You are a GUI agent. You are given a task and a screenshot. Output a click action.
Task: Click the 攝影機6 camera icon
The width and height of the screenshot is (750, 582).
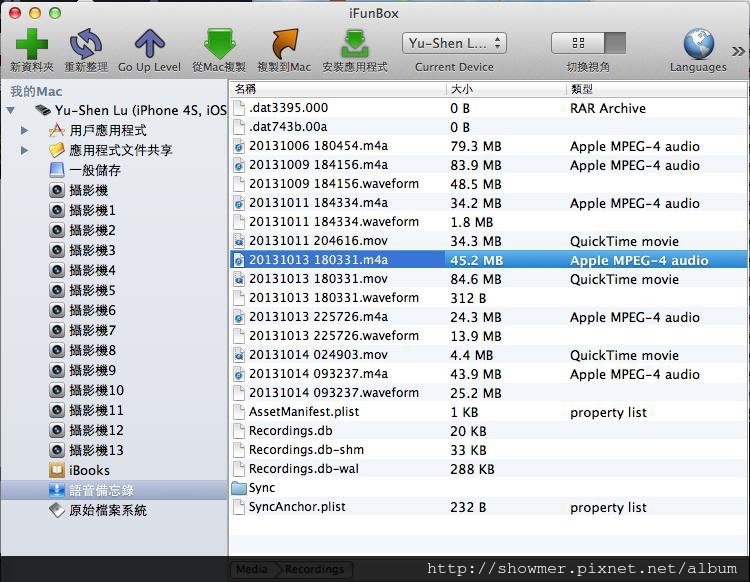pos(57,310)
